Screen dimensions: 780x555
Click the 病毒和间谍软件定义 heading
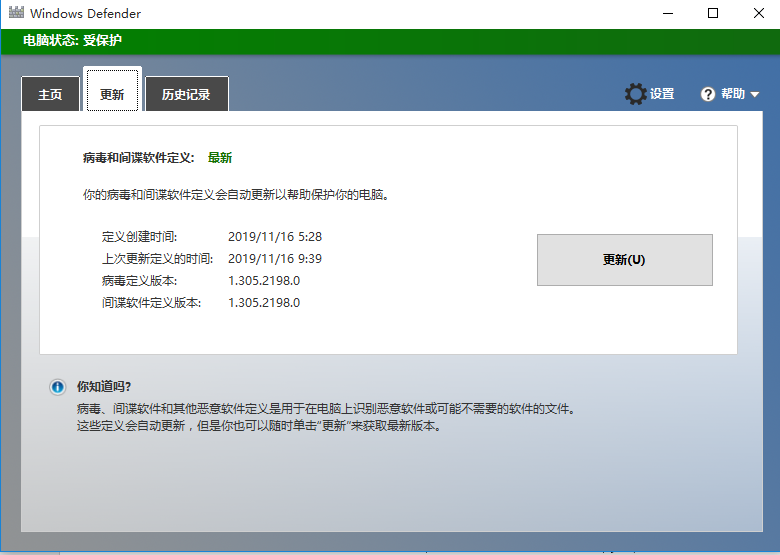pos(139,158)
